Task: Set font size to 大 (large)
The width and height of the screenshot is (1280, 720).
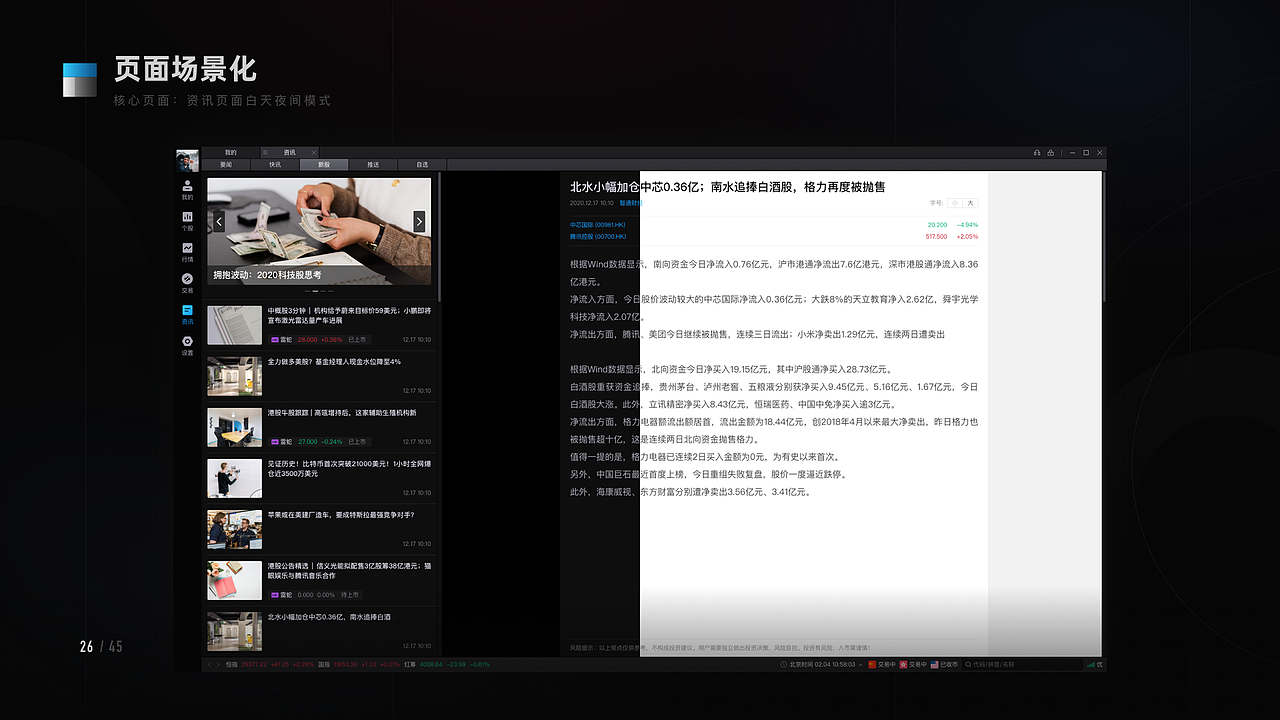Action: click(x=970, y=203)
